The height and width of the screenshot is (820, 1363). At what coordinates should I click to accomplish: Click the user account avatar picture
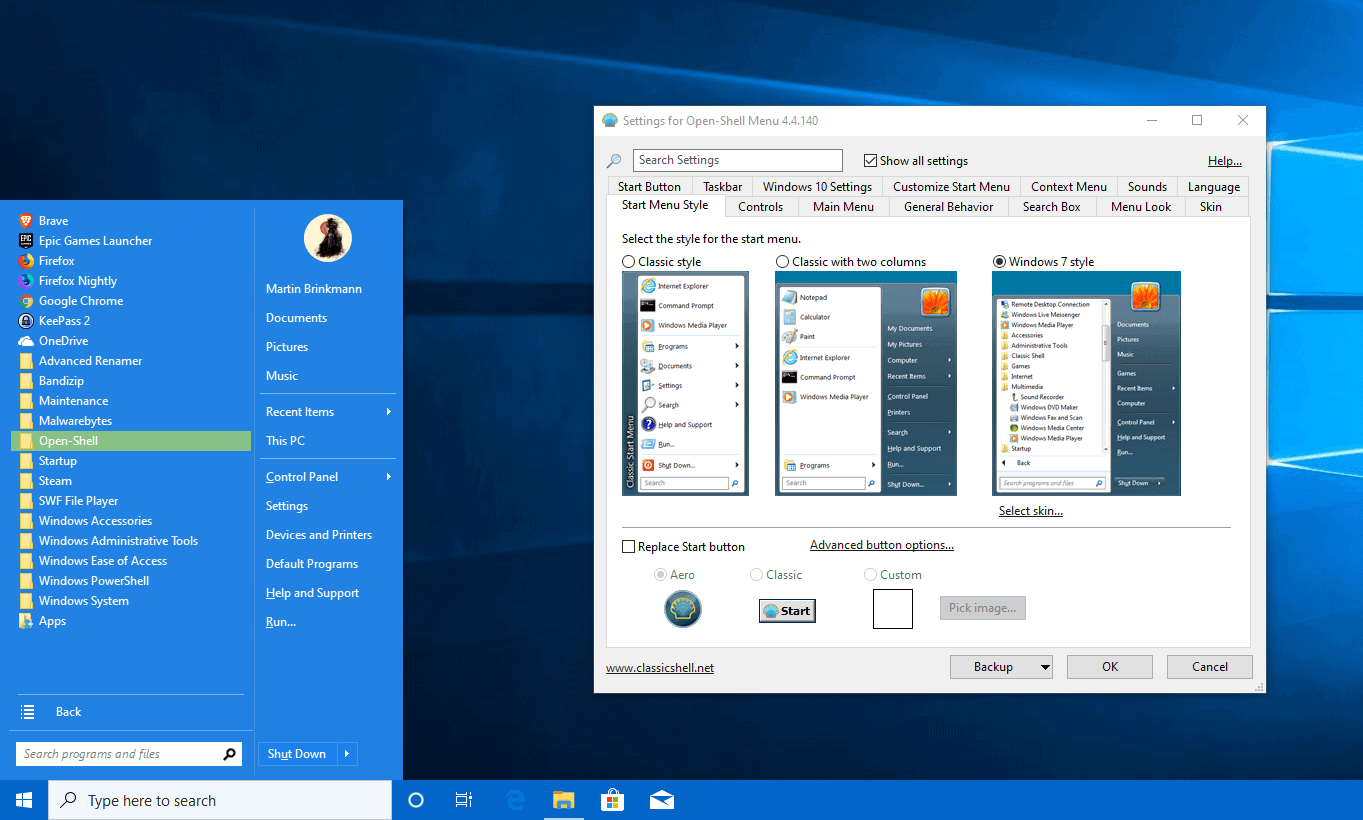click(x=327, y=238)
